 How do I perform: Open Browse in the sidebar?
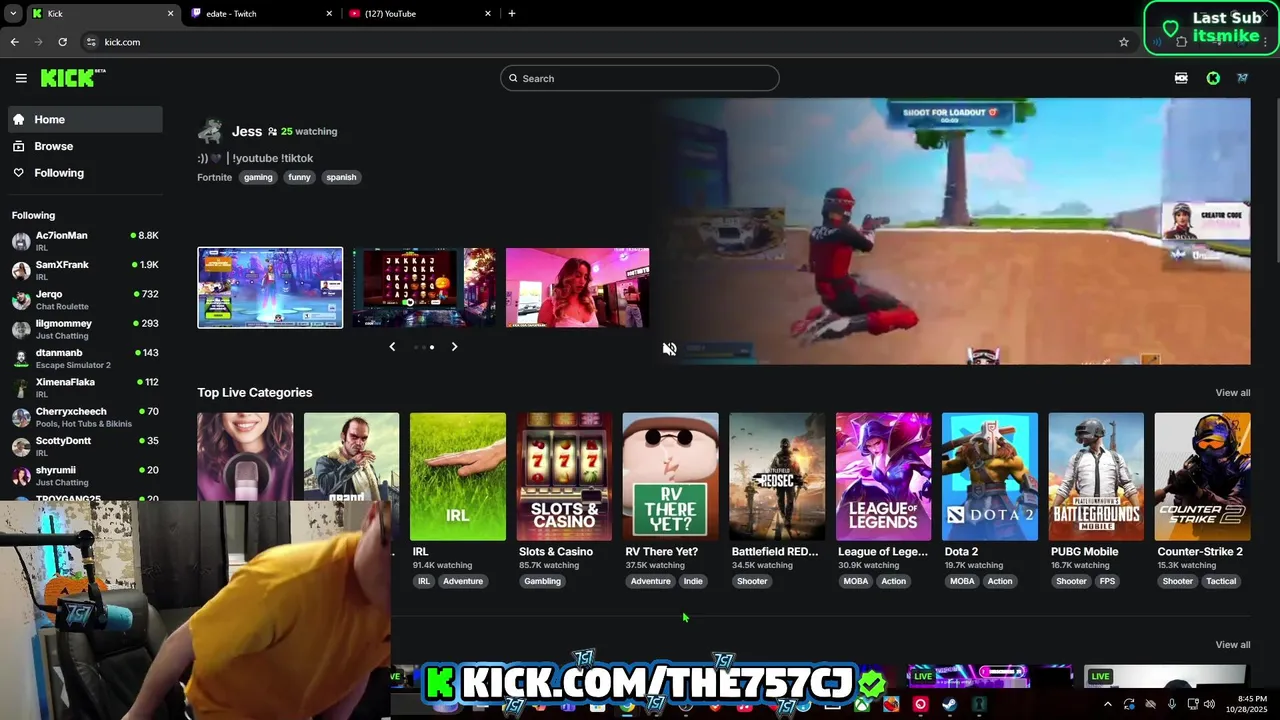pos(85,146)
